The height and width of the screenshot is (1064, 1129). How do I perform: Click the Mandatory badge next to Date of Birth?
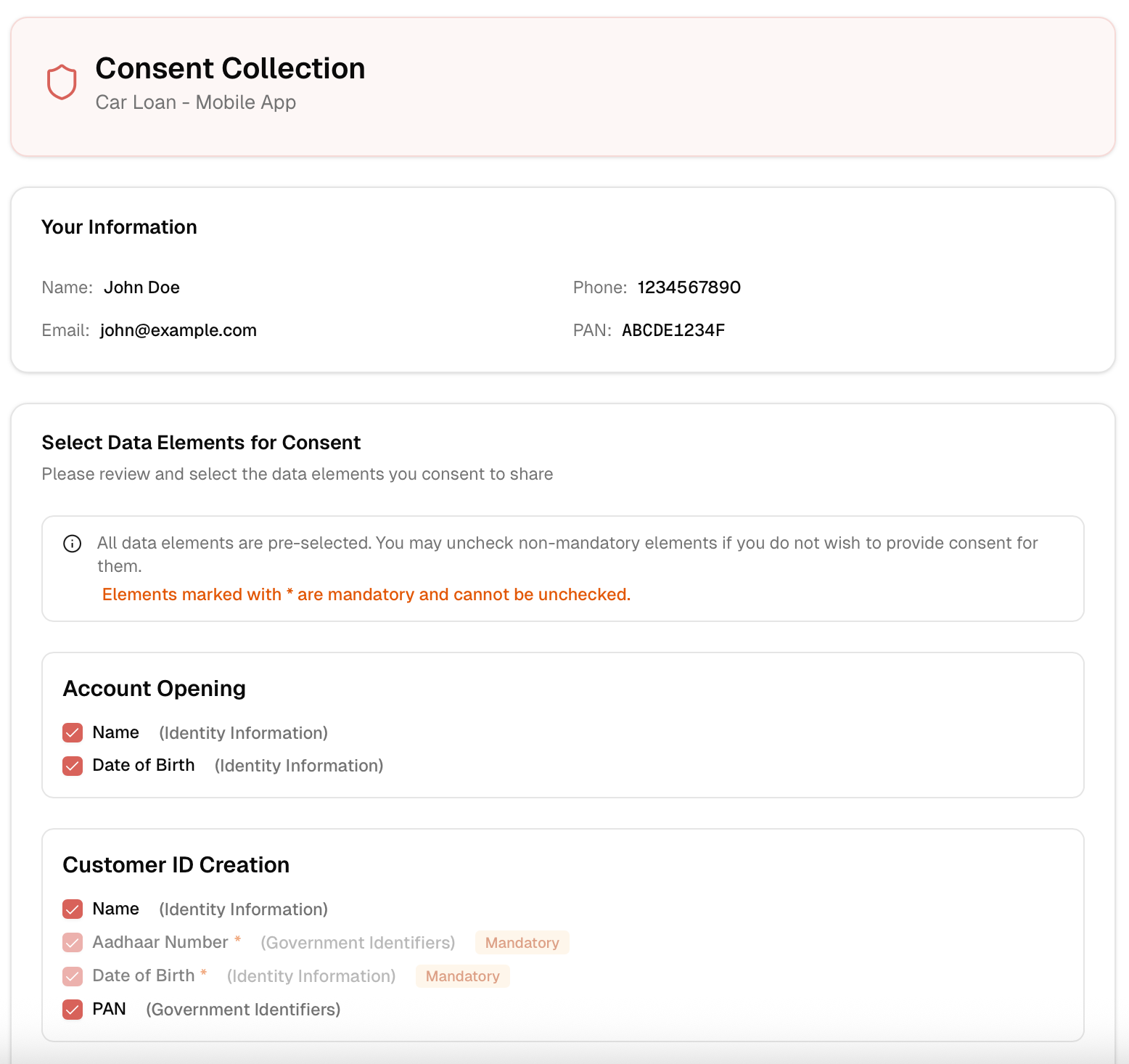click(x=462, y=976)
